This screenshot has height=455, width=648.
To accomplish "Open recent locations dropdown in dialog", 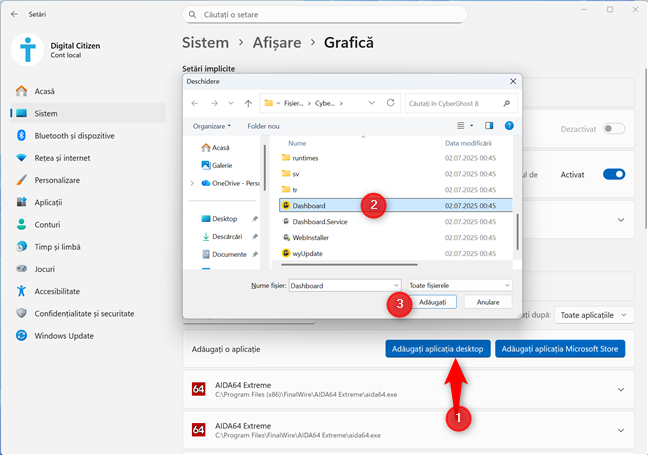I will tap(231, 103).
